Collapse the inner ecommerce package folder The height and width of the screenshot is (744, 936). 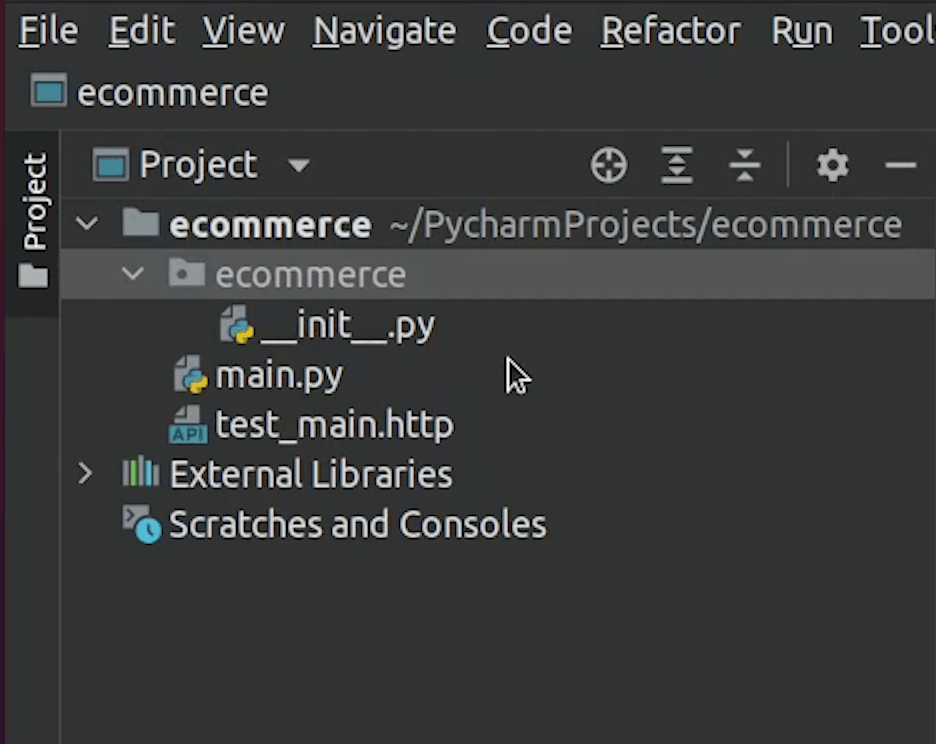click(x=133, y=274)
